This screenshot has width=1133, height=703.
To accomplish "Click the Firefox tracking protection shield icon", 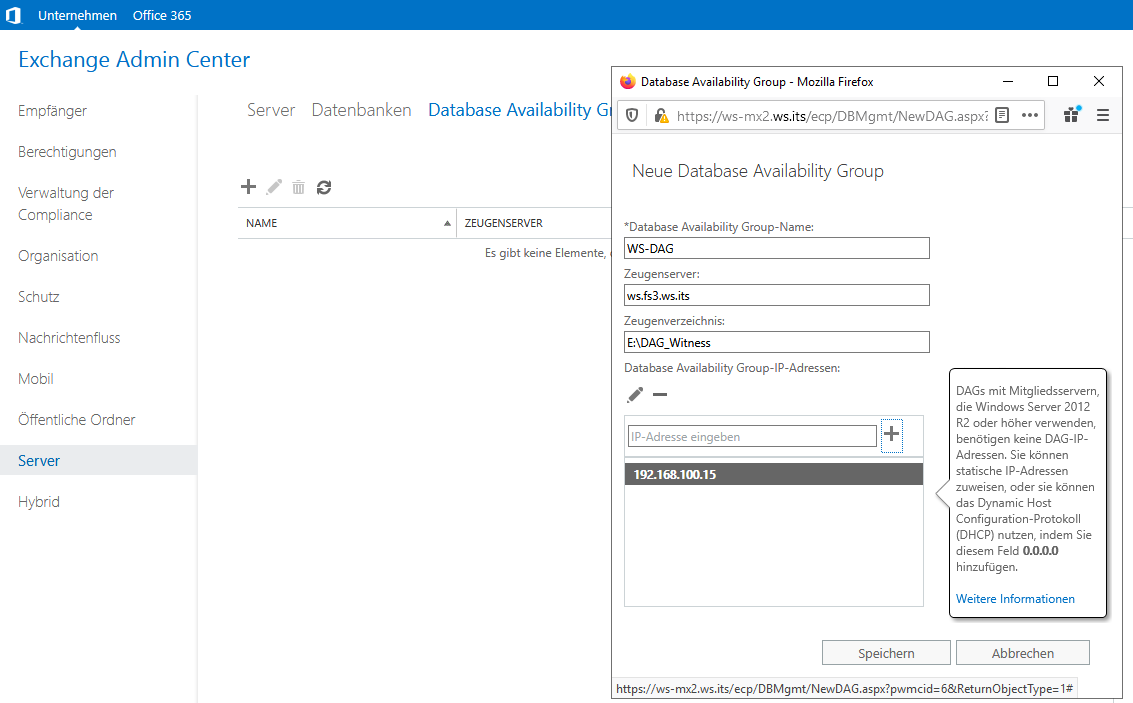I will point(632,115).
